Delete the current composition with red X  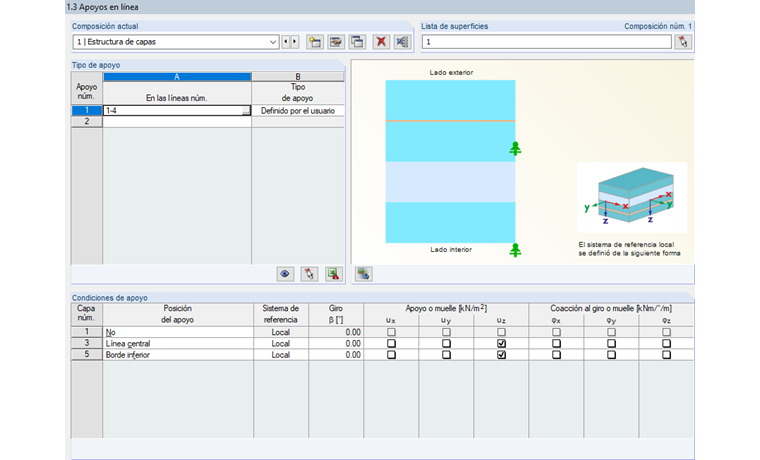click(381, 42)
